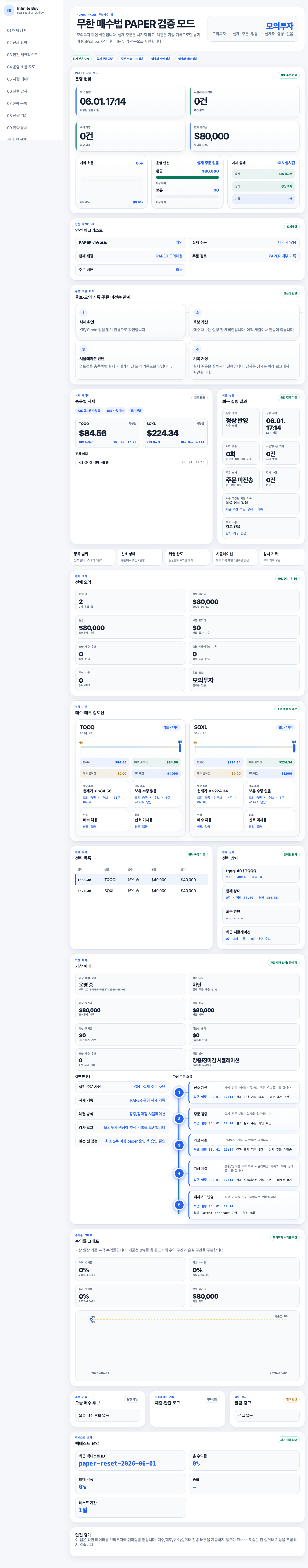The width and height of the screenshot is (308, 1568).
Task: Click the 감사 기록 info card
Action: 282,557
